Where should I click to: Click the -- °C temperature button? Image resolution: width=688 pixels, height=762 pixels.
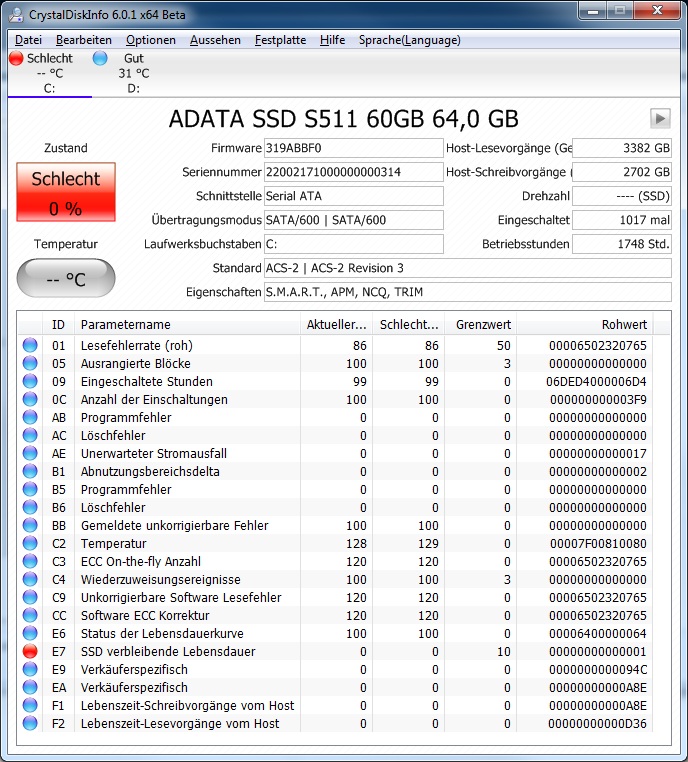(x=66, y=278)
